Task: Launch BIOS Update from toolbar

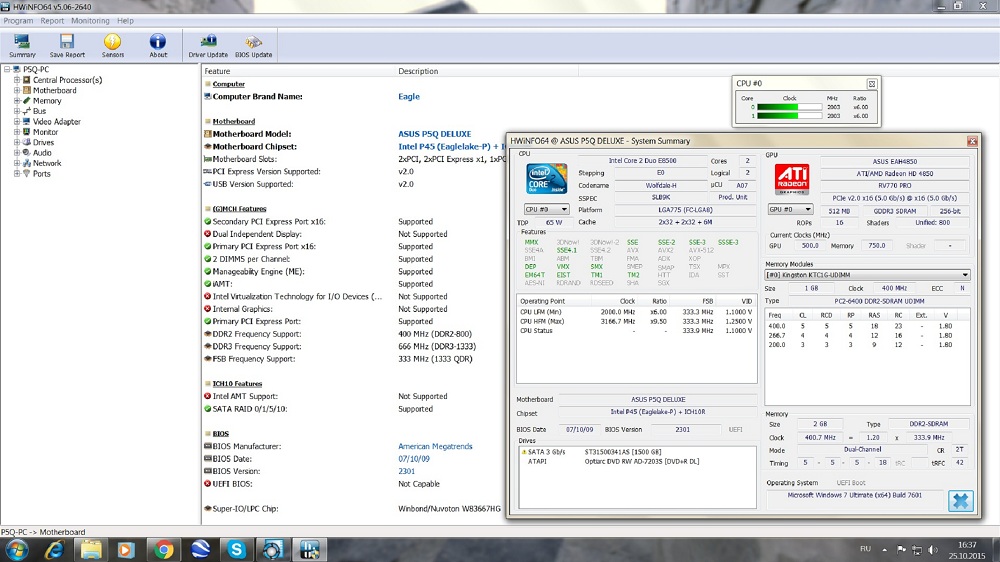Action: coord(253,46)
